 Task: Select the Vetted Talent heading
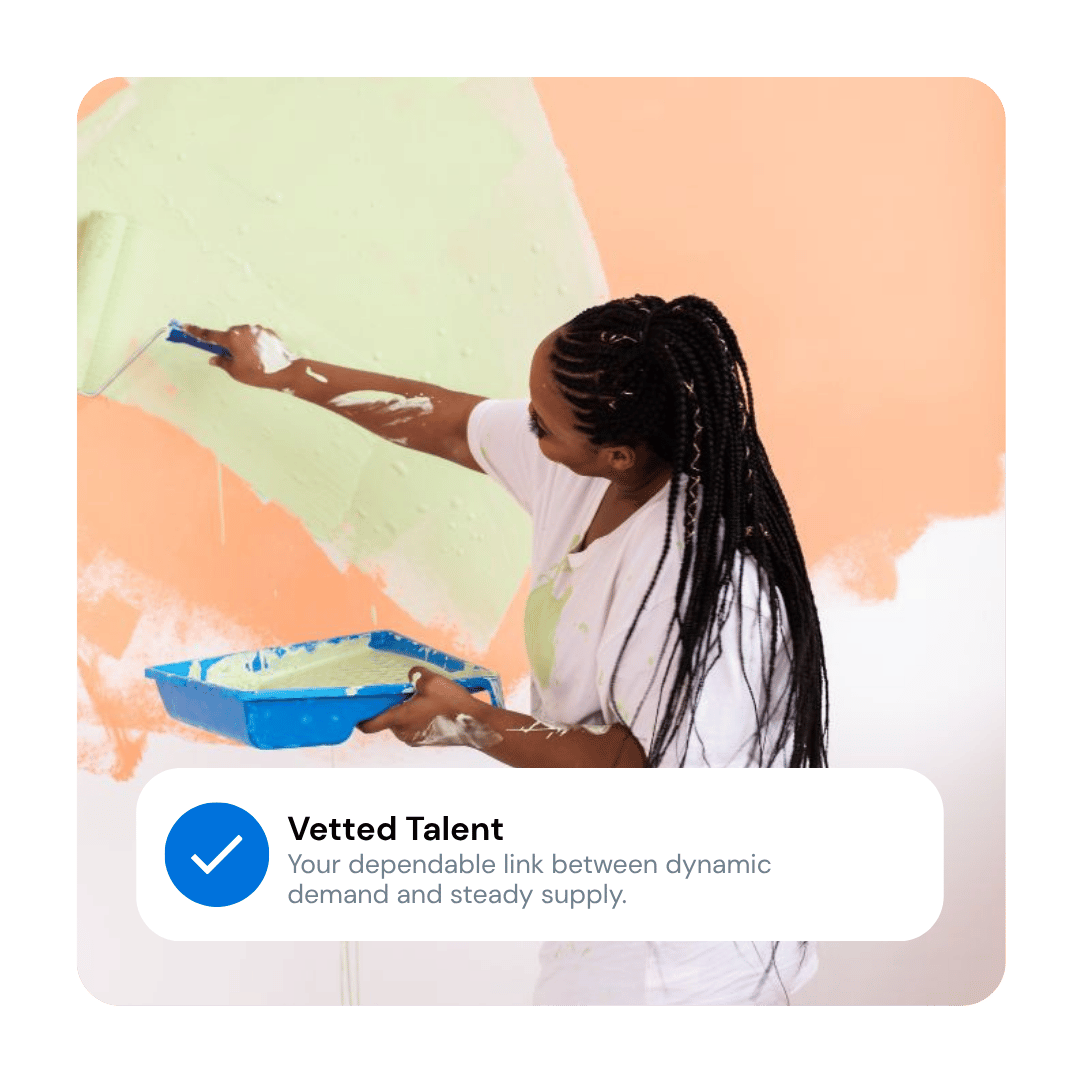(x=395, y=829)
